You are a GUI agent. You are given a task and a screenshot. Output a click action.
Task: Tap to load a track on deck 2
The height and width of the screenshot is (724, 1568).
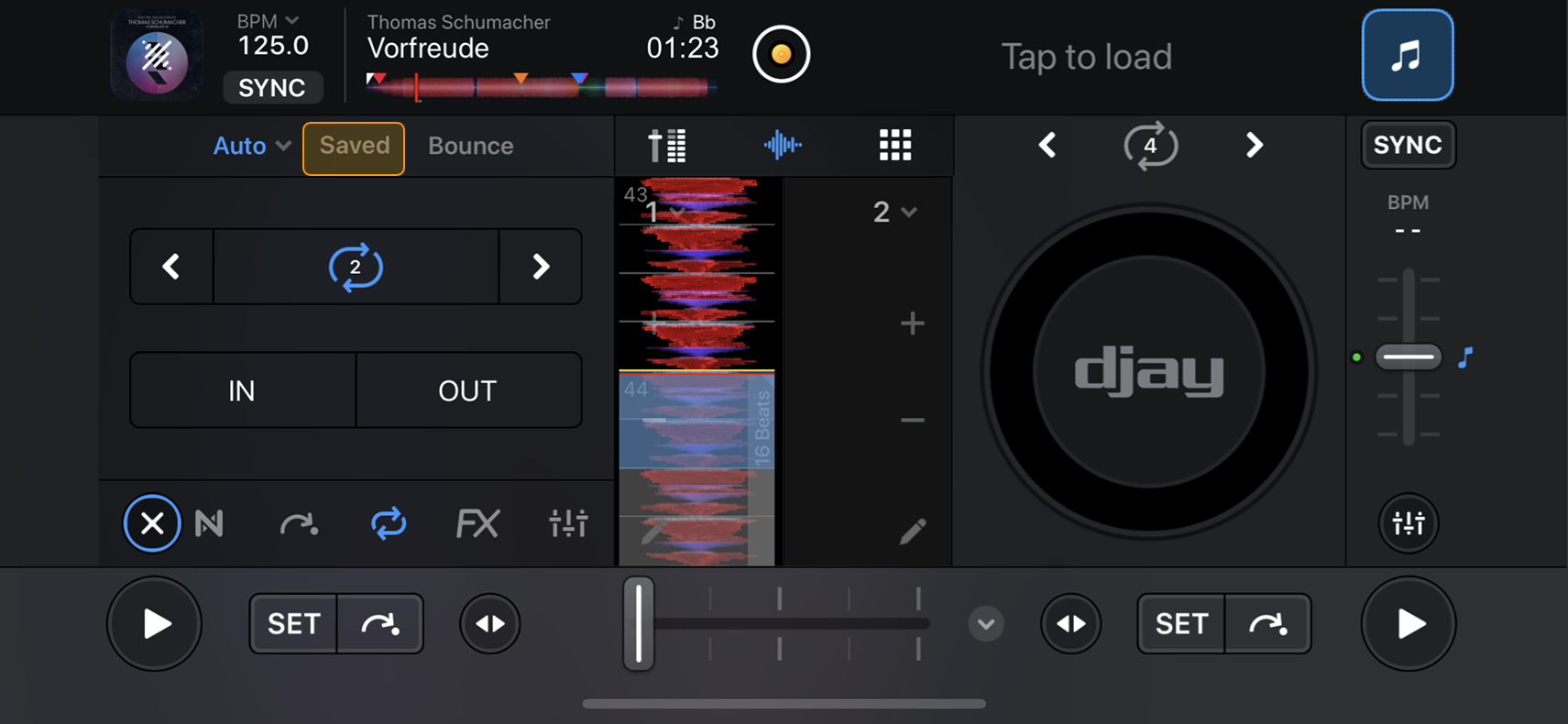[1086, 57]
